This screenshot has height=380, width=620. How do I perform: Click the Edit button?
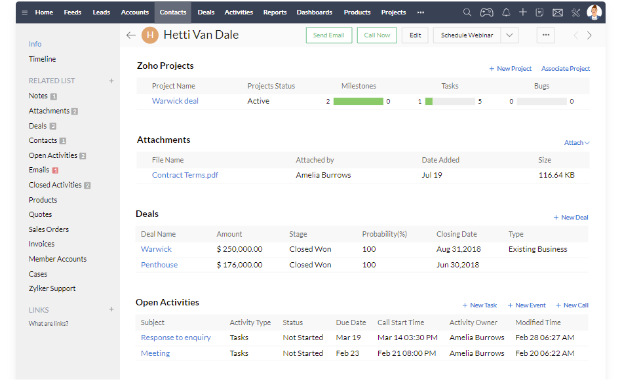point(415,35)
